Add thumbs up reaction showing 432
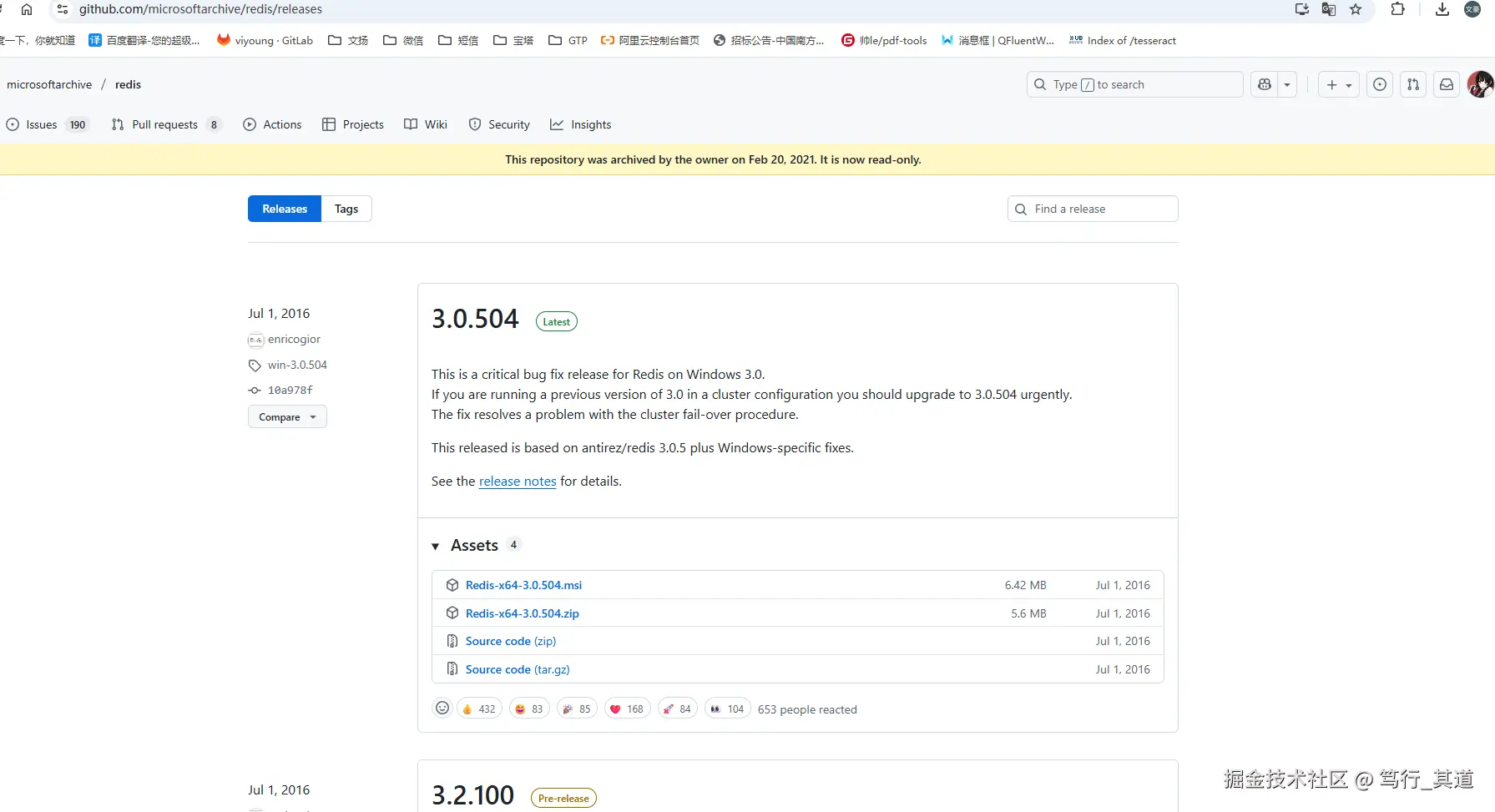This screenshot has height=812, width=1495. 479,709
